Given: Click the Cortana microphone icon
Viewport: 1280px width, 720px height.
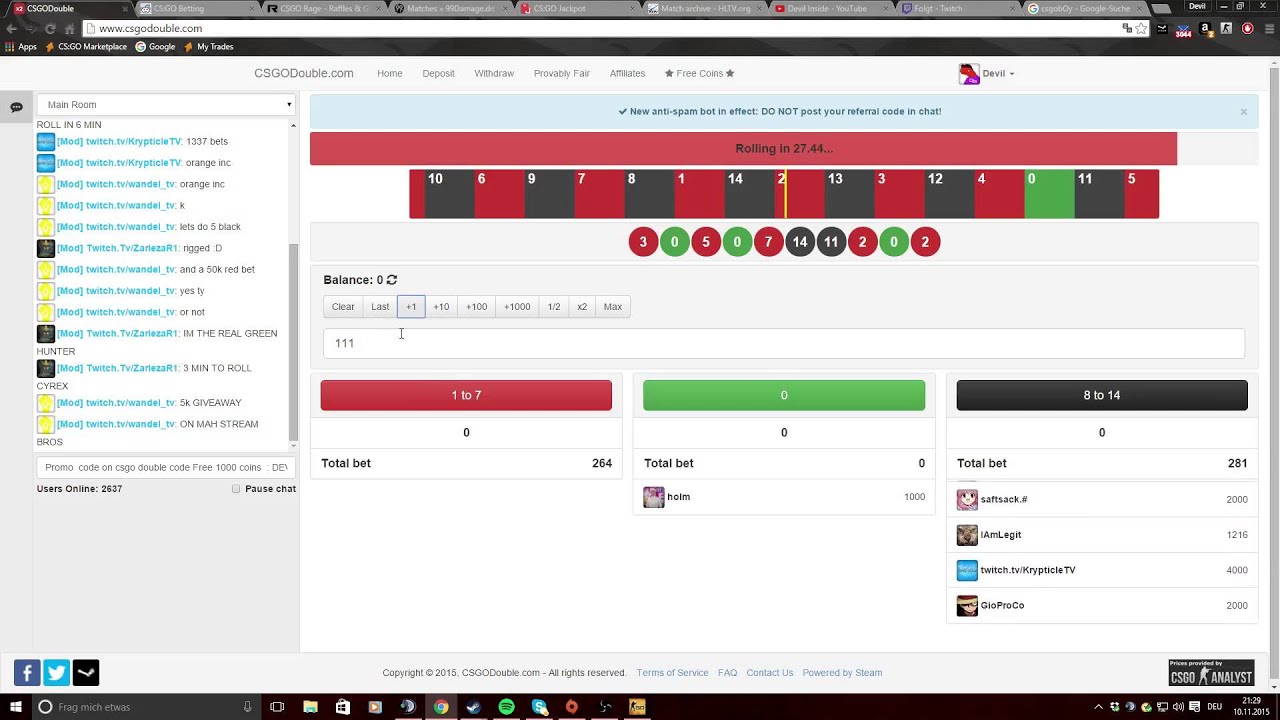Looking at the screenshot, I should pos(247,707).
